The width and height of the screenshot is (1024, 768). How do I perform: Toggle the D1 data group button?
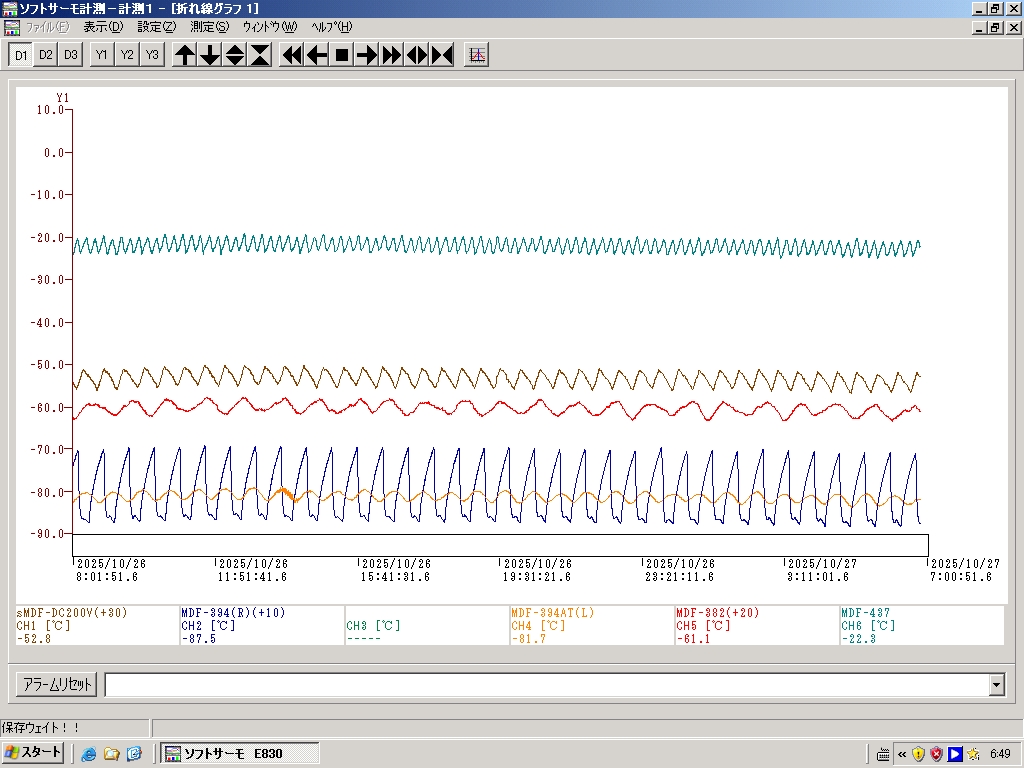click(20, 55)
